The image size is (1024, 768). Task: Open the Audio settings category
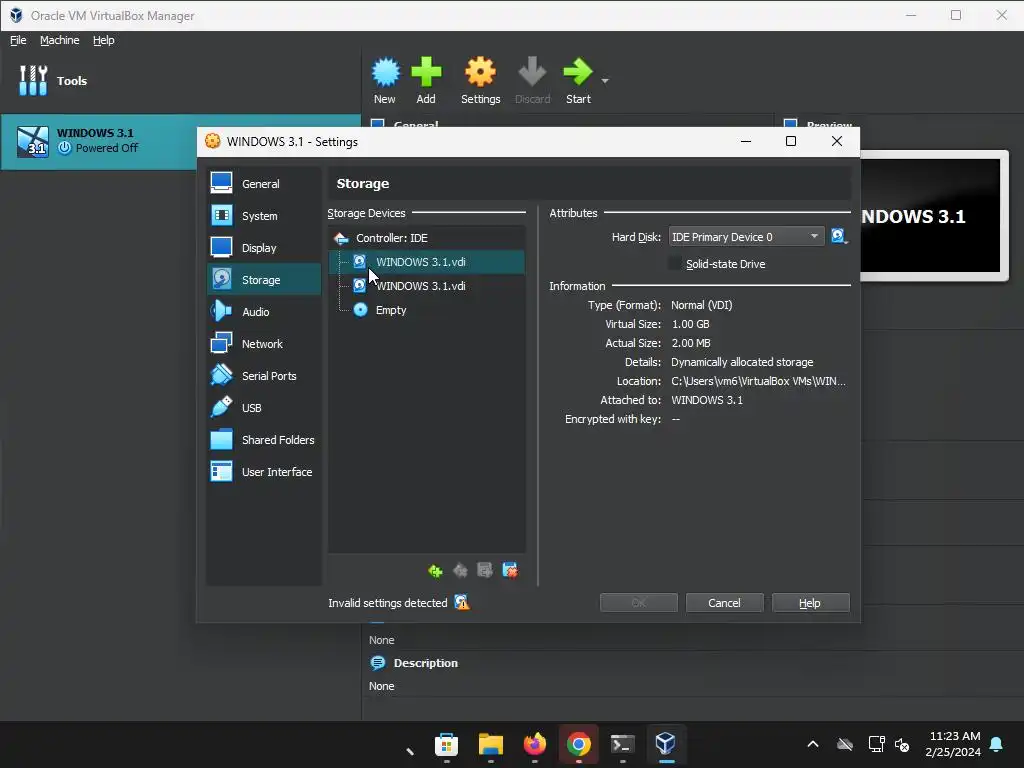(263, 312)
